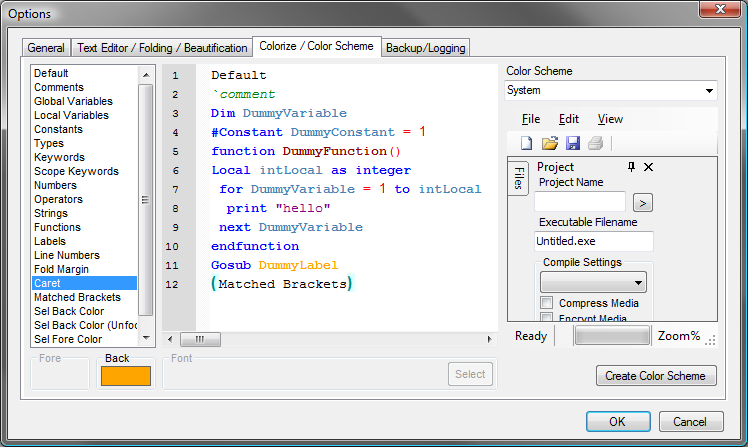Viewport: 748px width, 447px height.
Task: Click the orange DummyLabel text in preview
Action: pos(298,265)
